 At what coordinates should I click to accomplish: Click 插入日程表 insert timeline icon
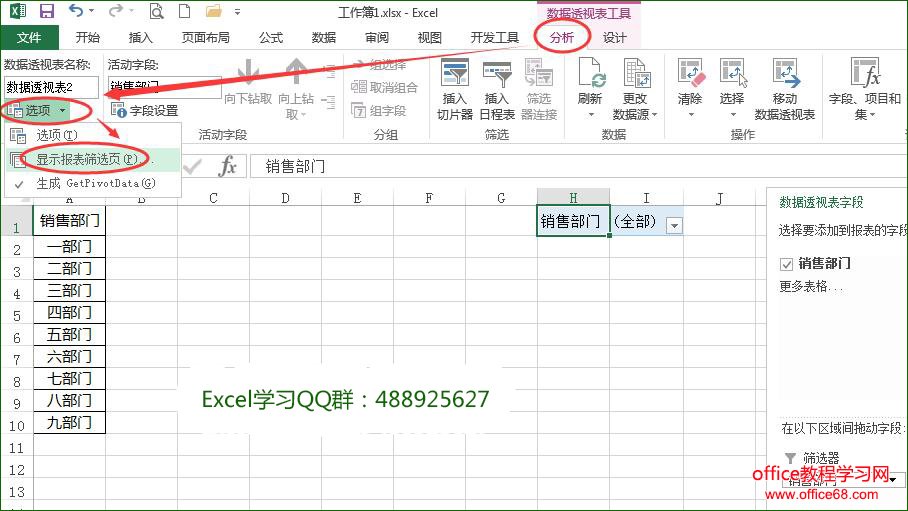[497, 73]
